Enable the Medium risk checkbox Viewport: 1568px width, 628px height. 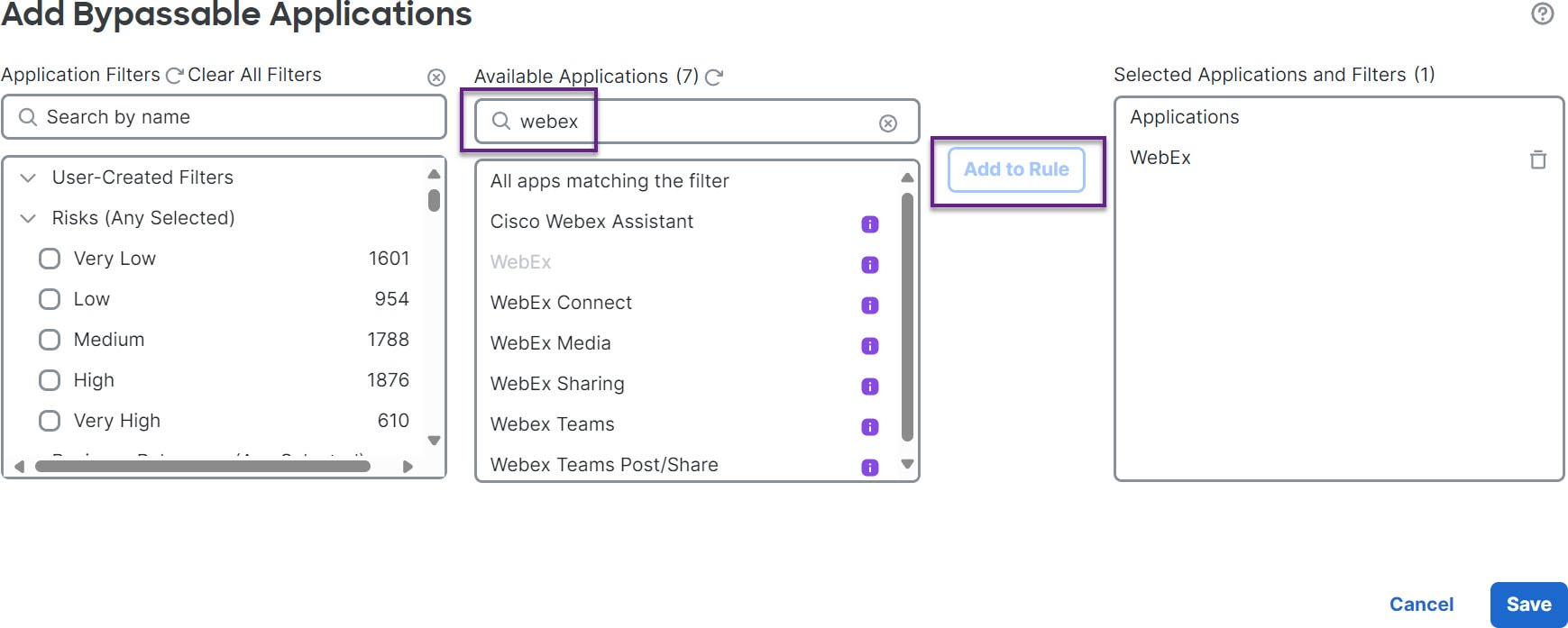(x=50, y=340)
